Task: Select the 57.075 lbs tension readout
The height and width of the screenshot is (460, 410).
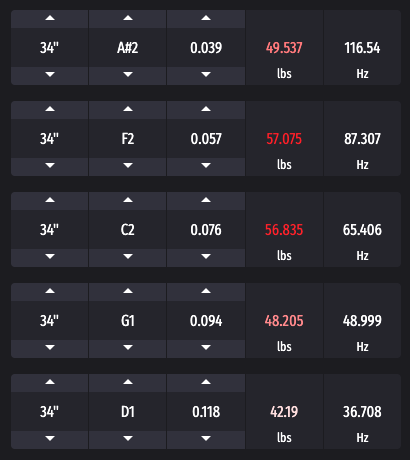Action: click(x=284, y=139)
